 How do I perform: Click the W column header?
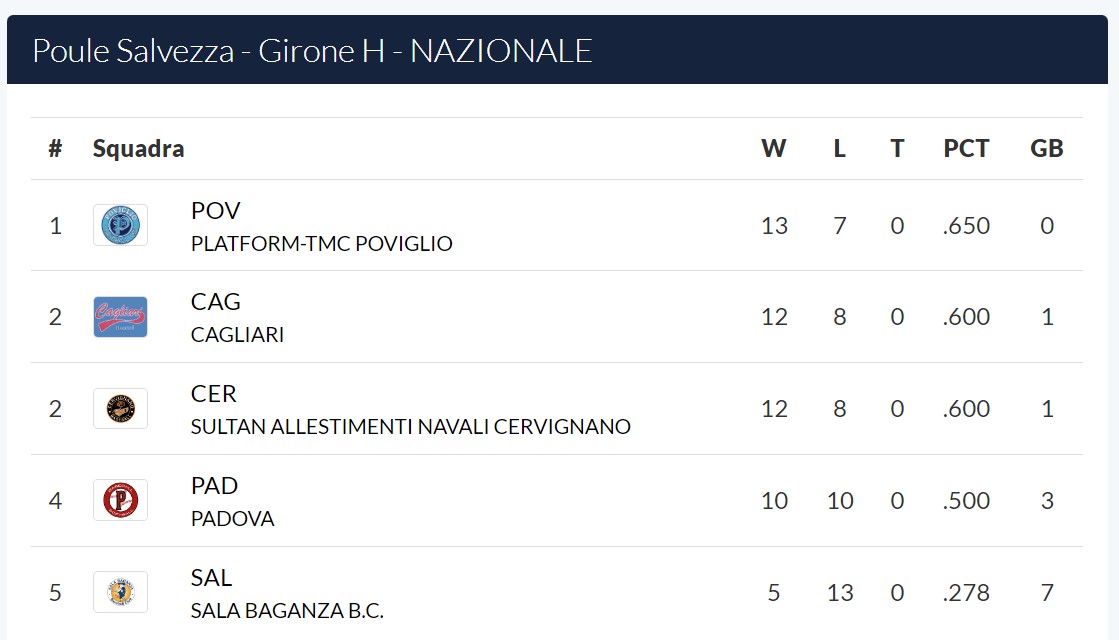pyautogui.click(x=774, y=148)
